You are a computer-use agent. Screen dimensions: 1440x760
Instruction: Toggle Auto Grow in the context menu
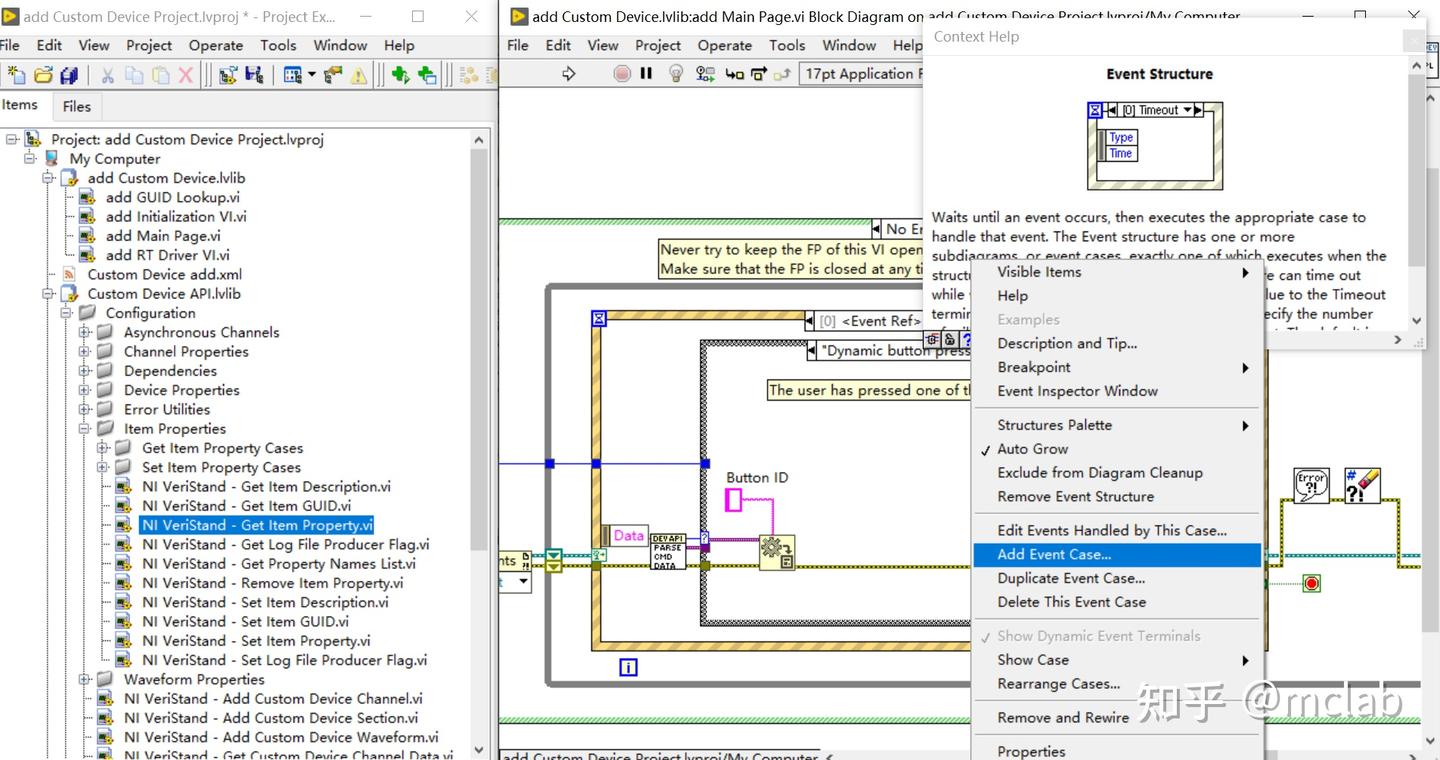pos(1032,449)
